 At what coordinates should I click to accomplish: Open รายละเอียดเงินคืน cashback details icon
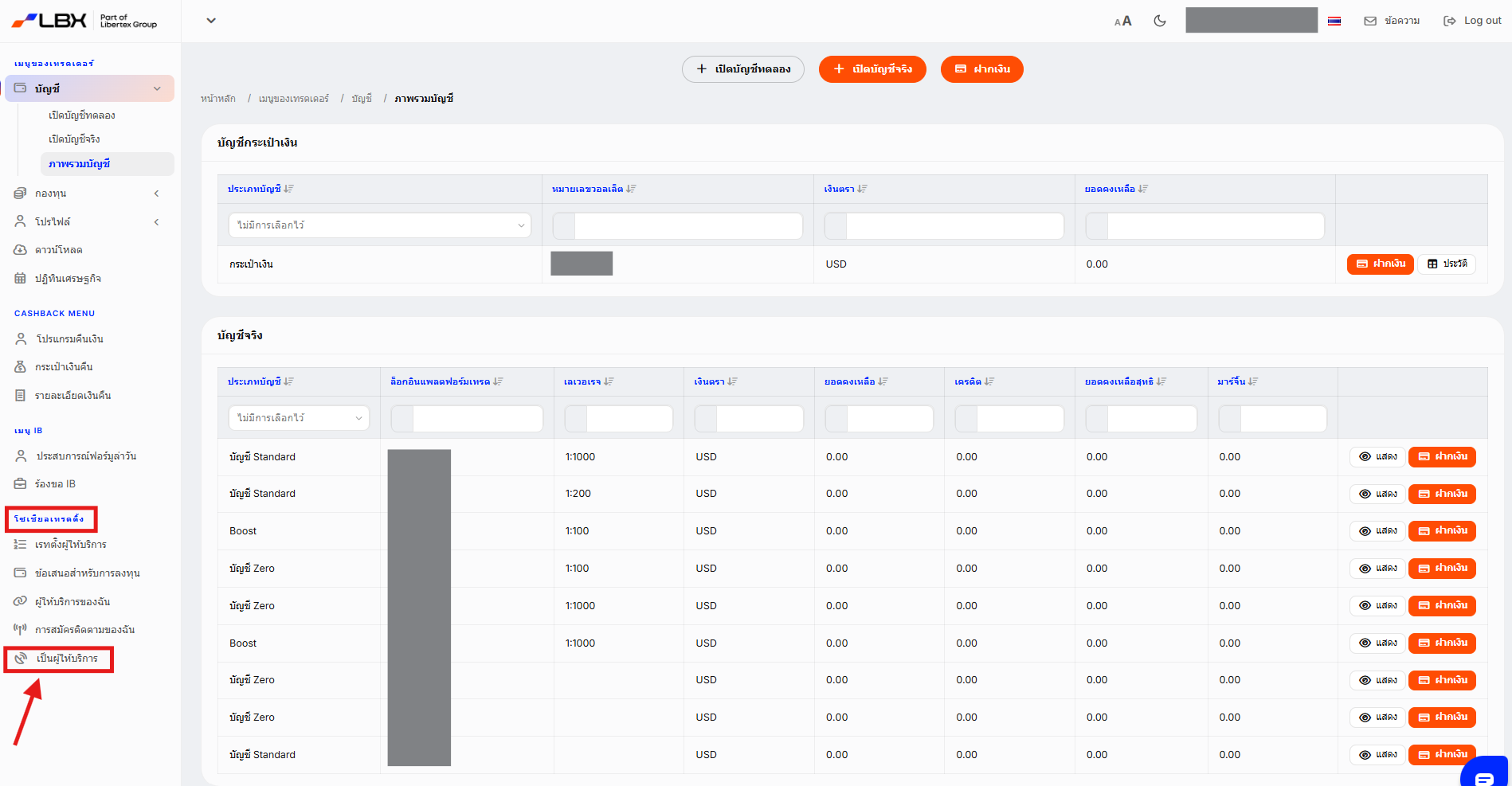tap(21, 396)
